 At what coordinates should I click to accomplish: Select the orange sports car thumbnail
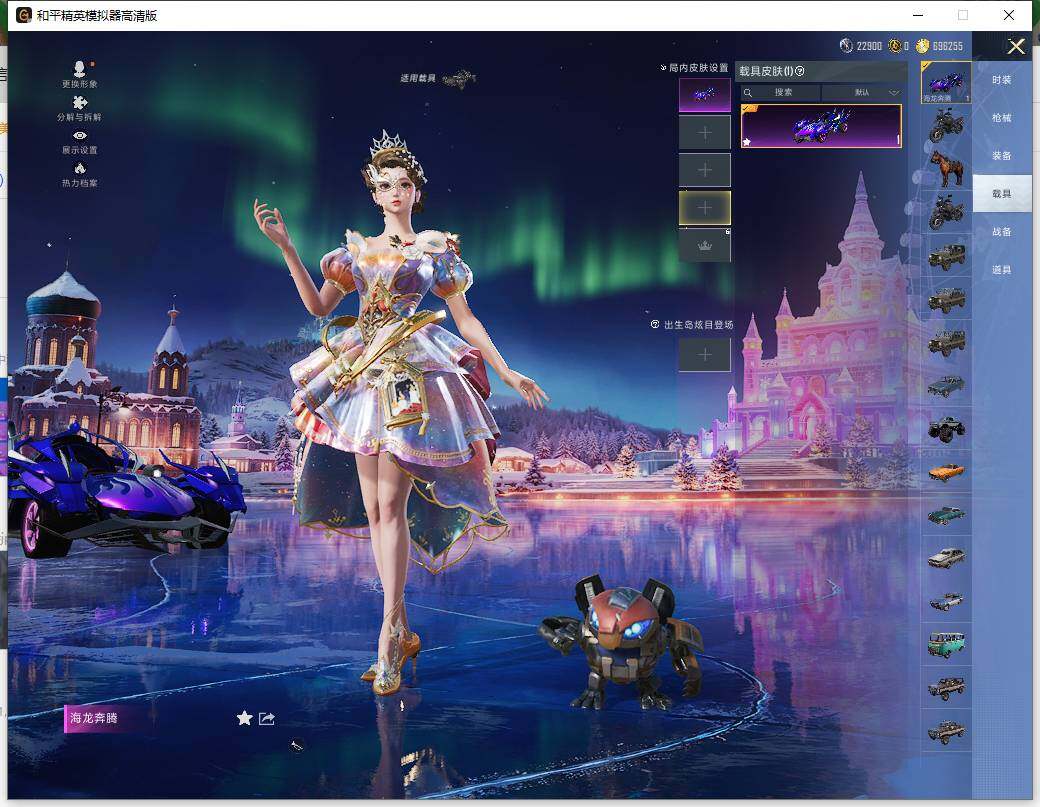pyautogui.click(x=946, y=472)
